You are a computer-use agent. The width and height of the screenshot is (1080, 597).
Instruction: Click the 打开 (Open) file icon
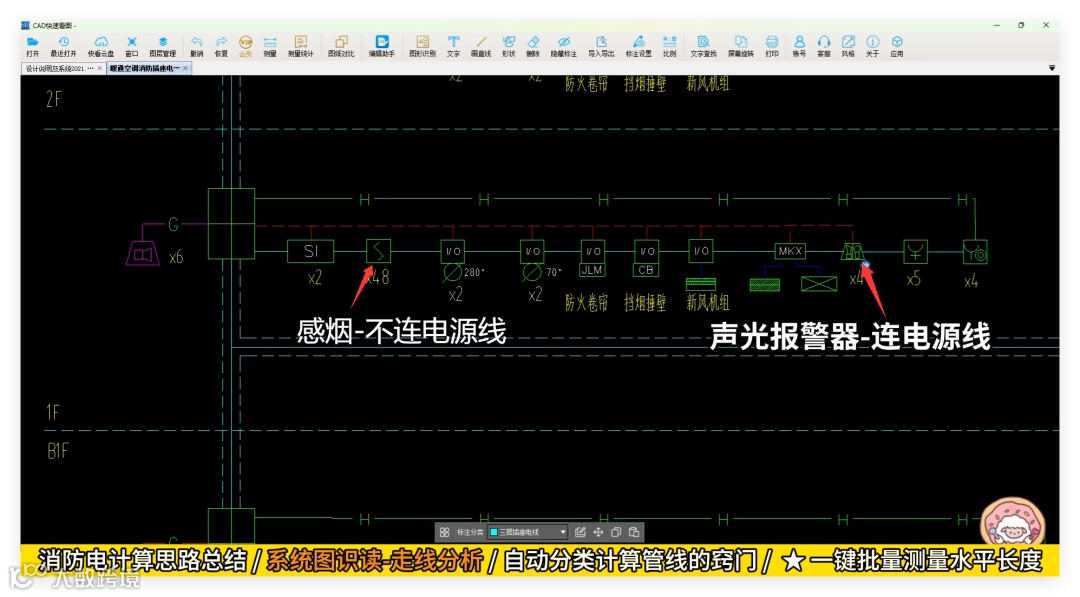coord(32,46)
